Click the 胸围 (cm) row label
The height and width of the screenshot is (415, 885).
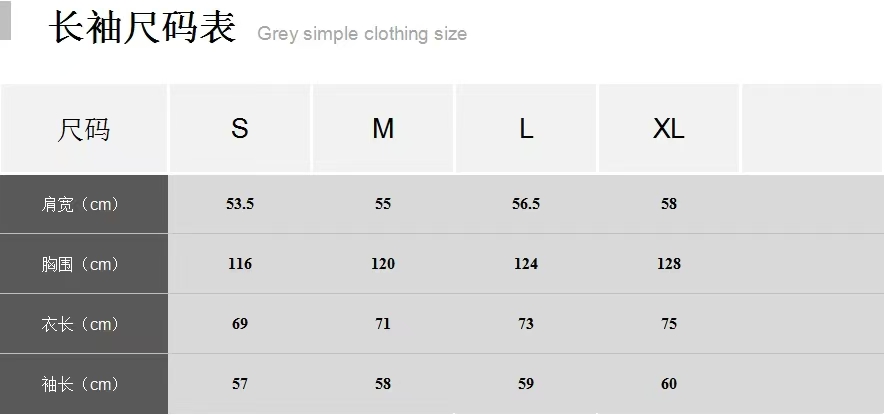pos(81,264)
